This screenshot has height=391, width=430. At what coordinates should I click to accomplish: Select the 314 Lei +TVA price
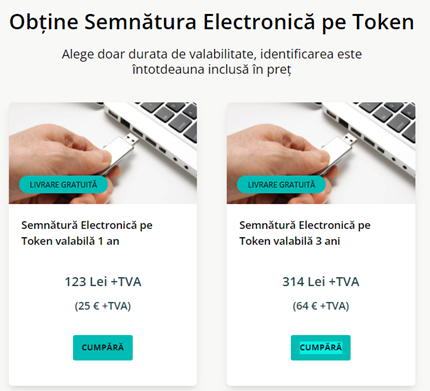(x=321, y=282)
